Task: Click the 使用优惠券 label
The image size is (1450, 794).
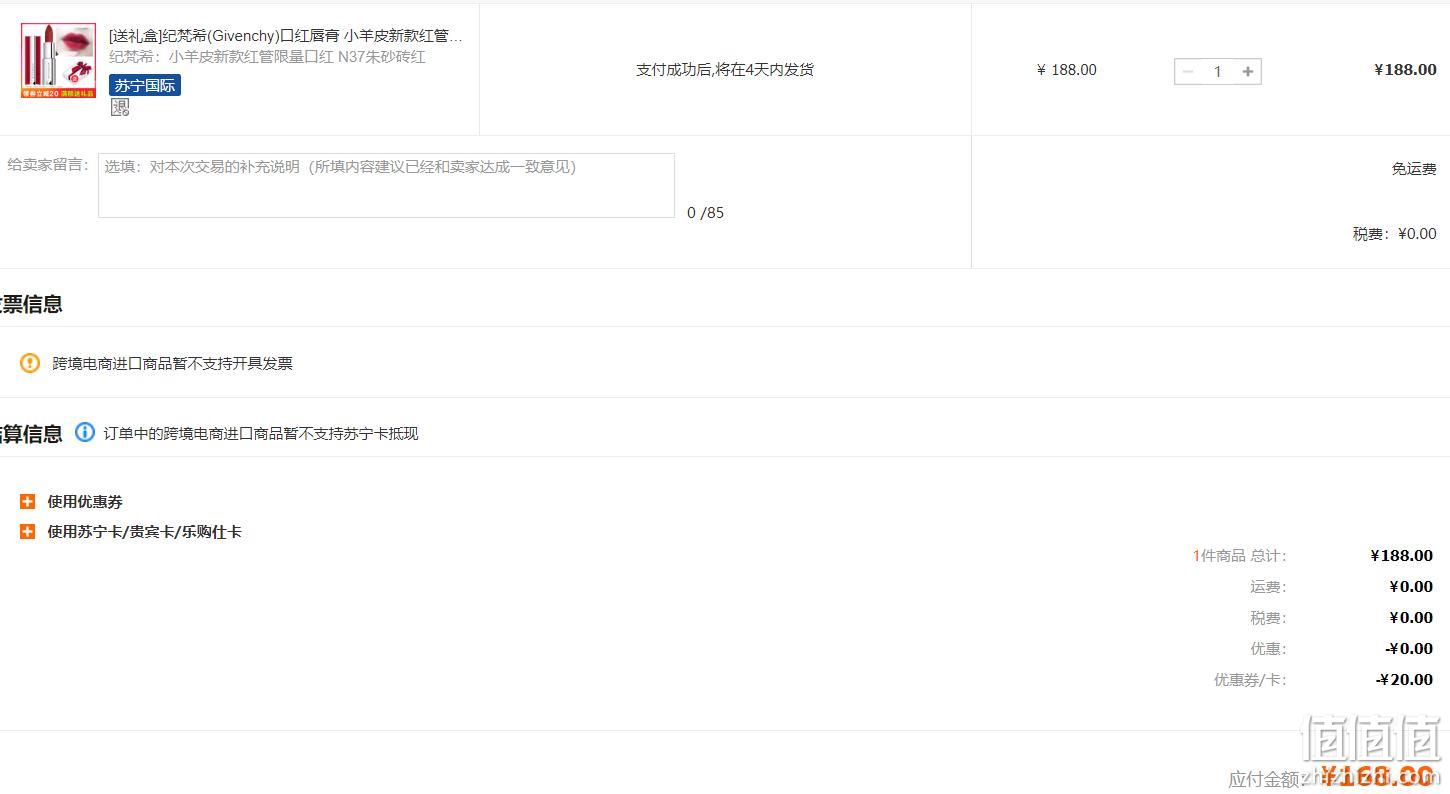Action: (85, 502)
